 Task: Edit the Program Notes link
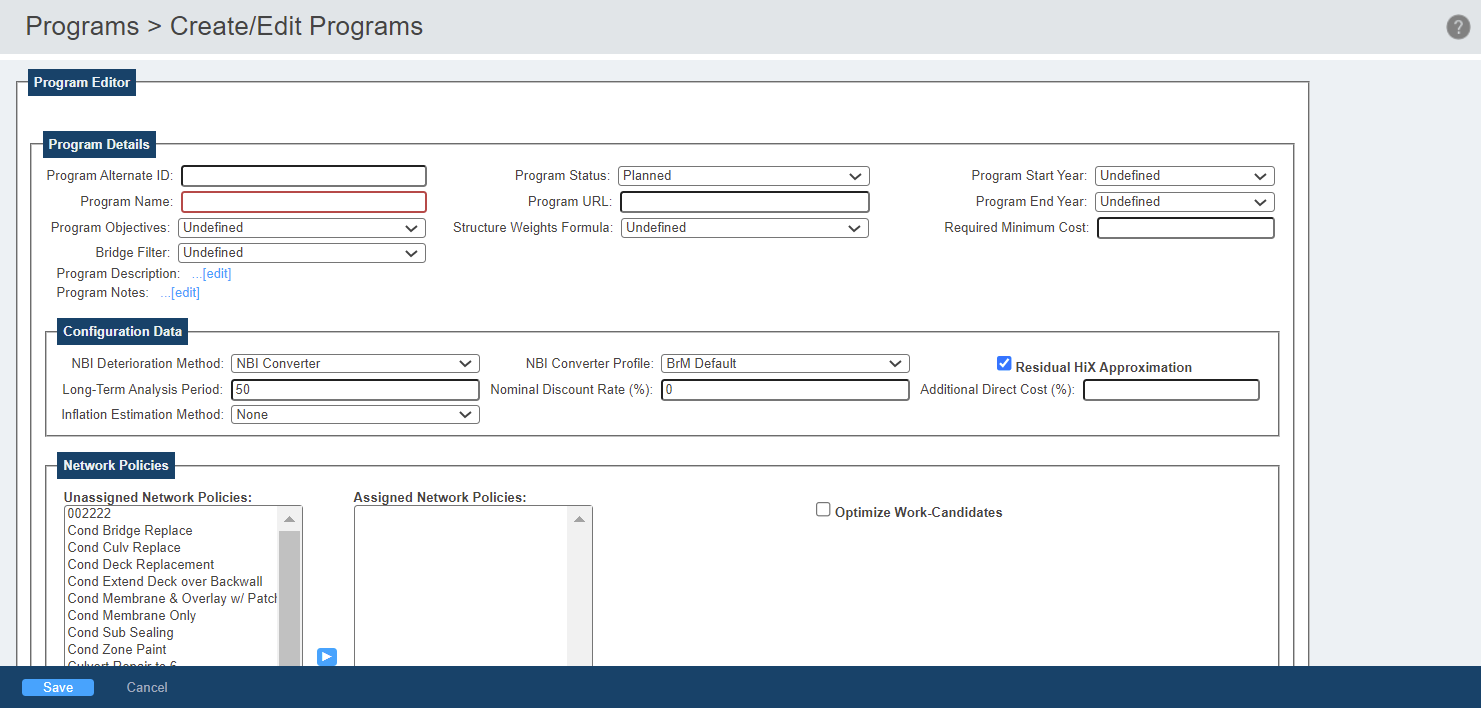tap(185, 293)
